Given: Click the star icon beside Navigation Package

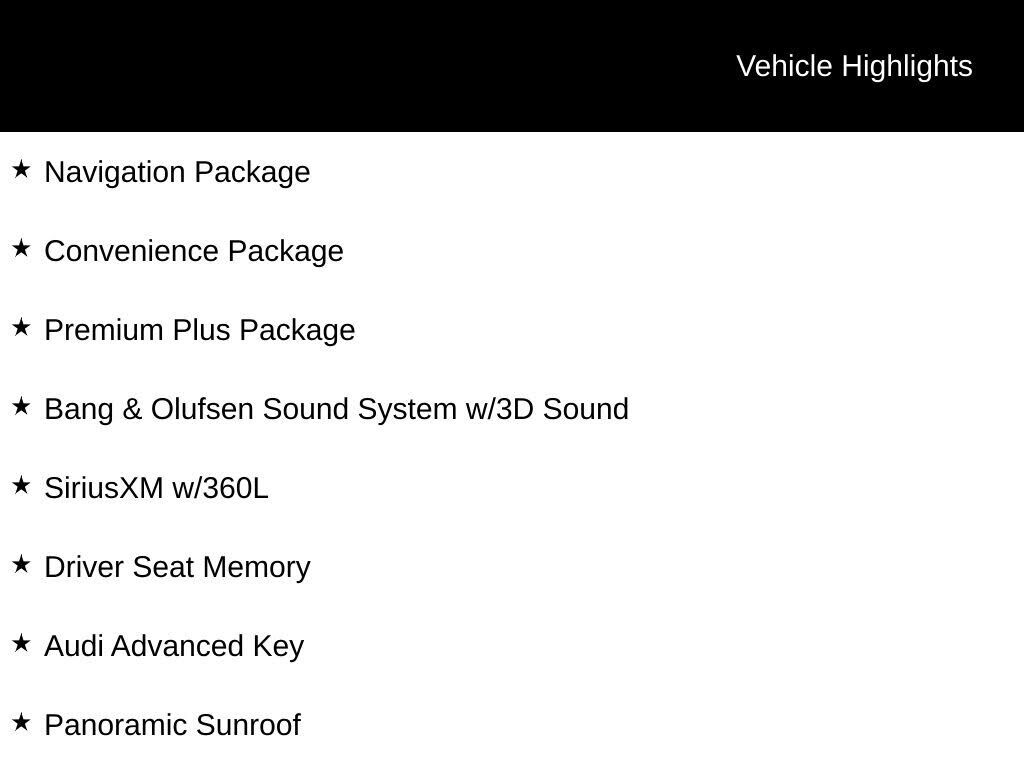Looking at the screenshot, I should [x=21, y=170].
